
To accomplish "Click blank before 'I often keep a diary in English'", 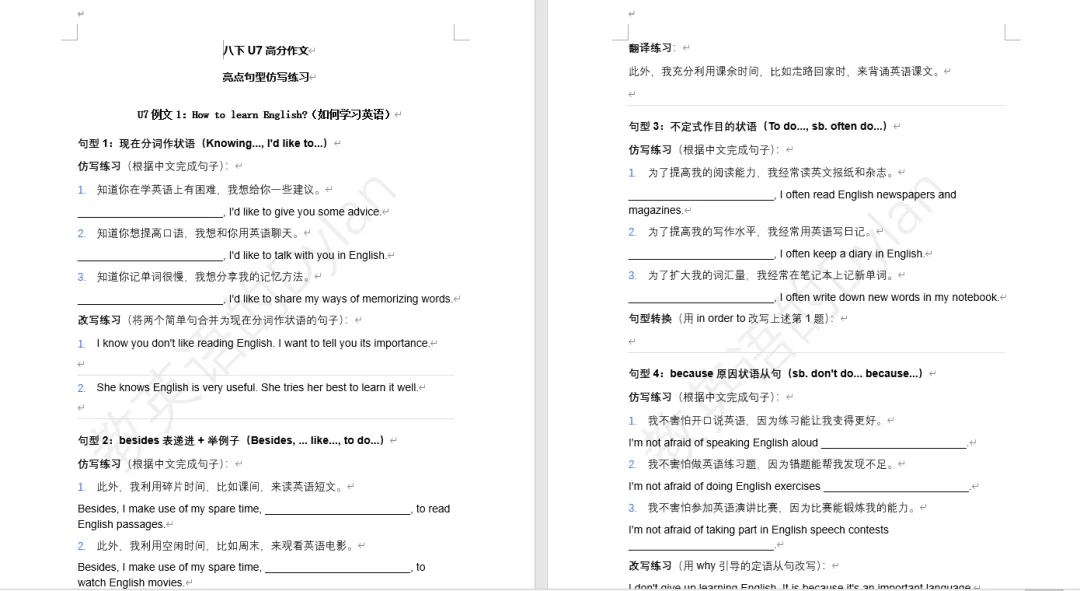I will [701, 253].
